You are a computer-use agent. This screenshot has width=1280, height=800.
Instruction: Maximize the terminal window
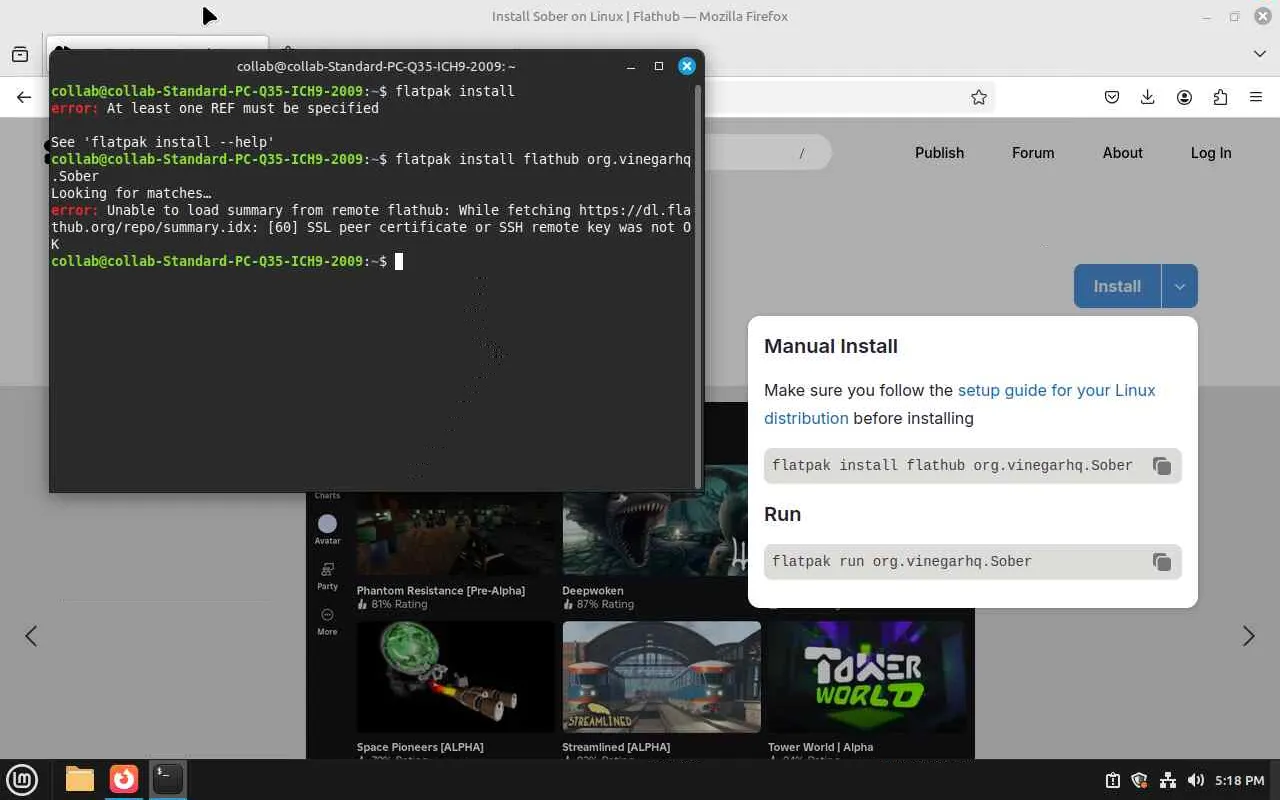pos(658,67)
